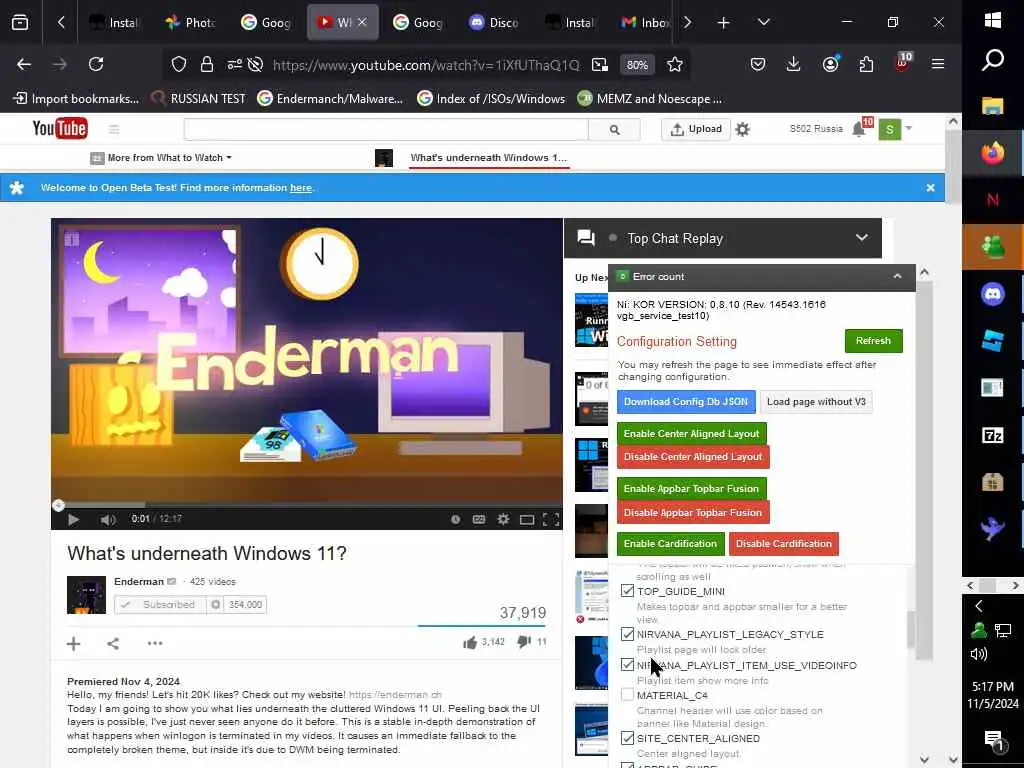Click the YouTube search input field
Viewport: 1024px width, 768px height.
point(386,129)
